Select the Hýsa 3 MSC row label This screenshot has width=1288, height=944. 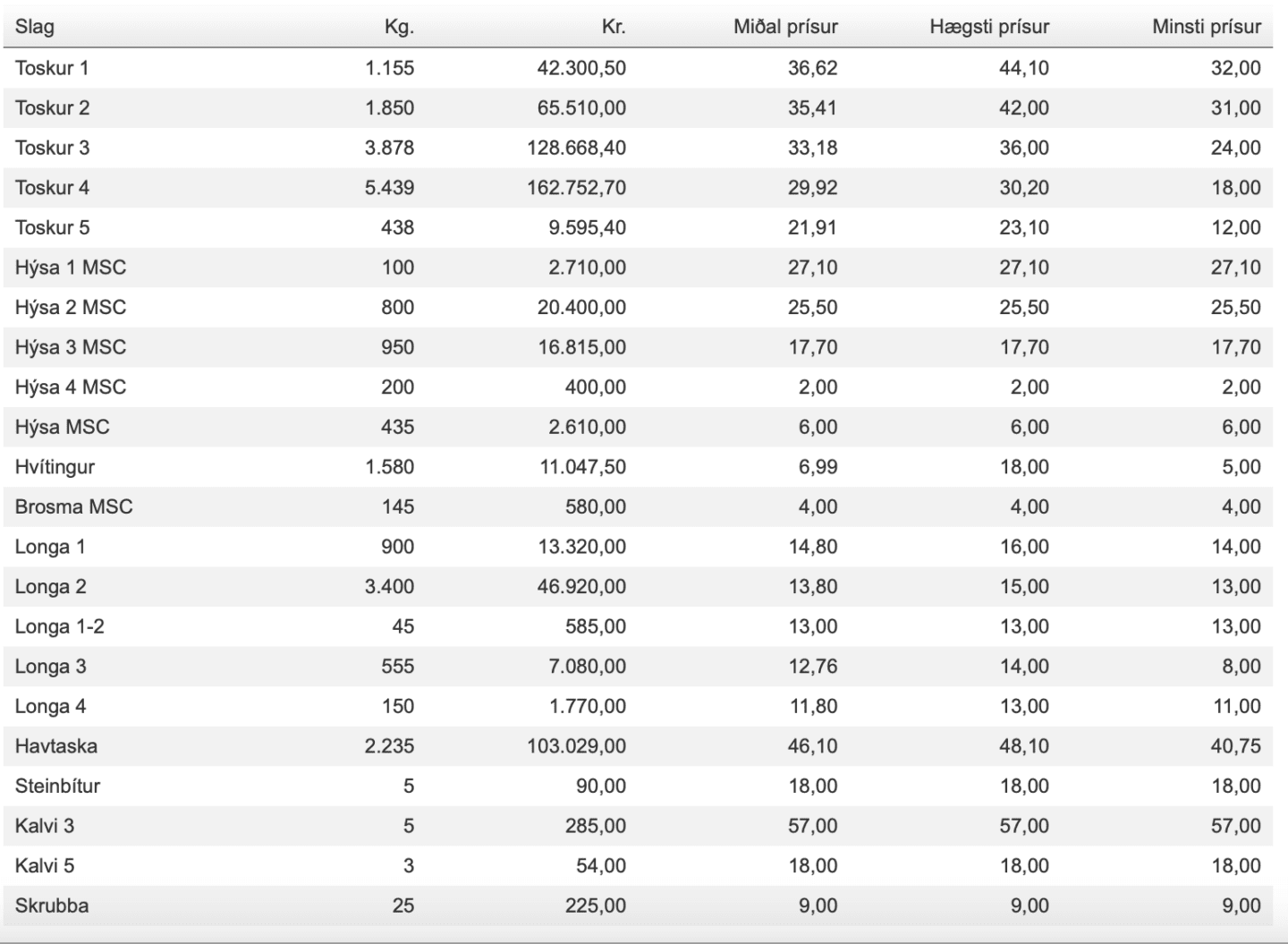point(71,347)
